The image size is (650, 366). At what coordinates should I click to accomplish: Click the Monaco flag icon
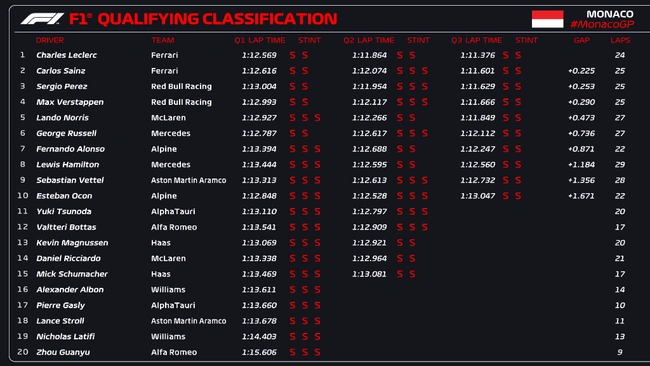[547, 19]
